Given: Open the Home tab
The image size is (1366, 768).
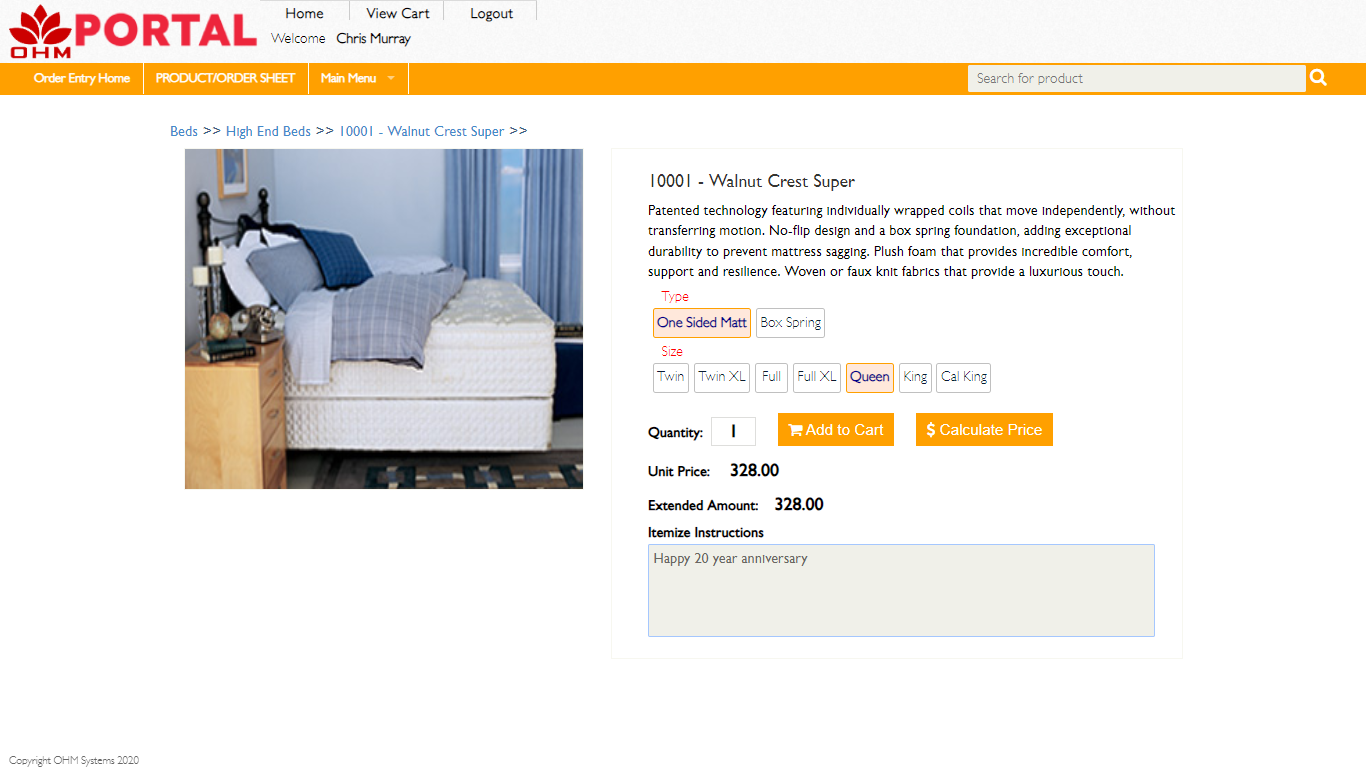Looking at the screenshot, I should pos(304,13).
